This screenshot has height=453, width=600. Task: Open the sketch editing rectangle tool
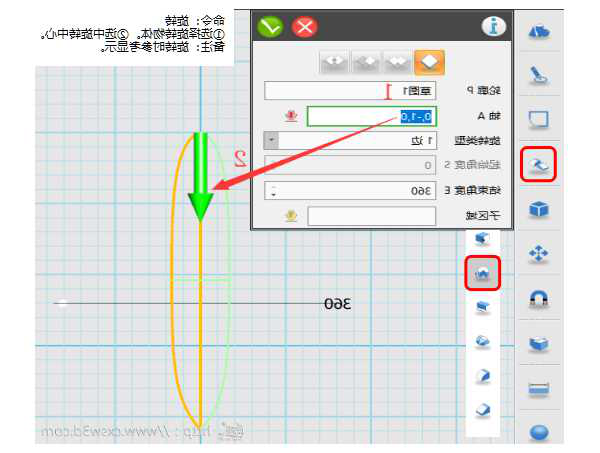(539, 119)
